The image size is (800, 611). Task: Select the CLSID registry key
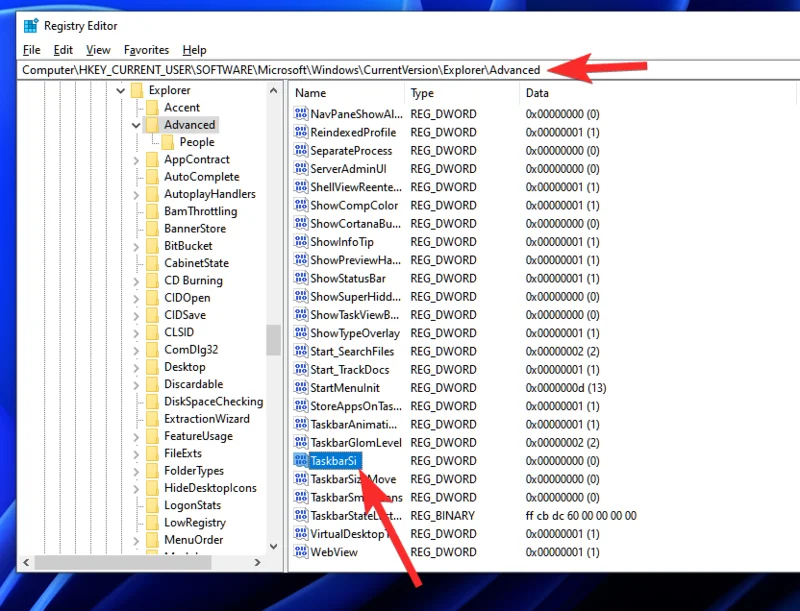(x=178, y=331)
